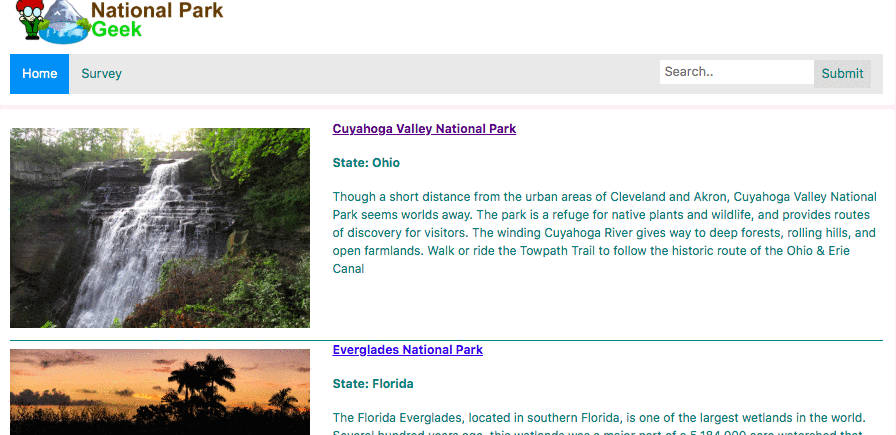Image resolution: width=896 pixels, height=435 pixels.
Task: Click the Cuyahoga Valley description paragraph
Action: (605, 233)
